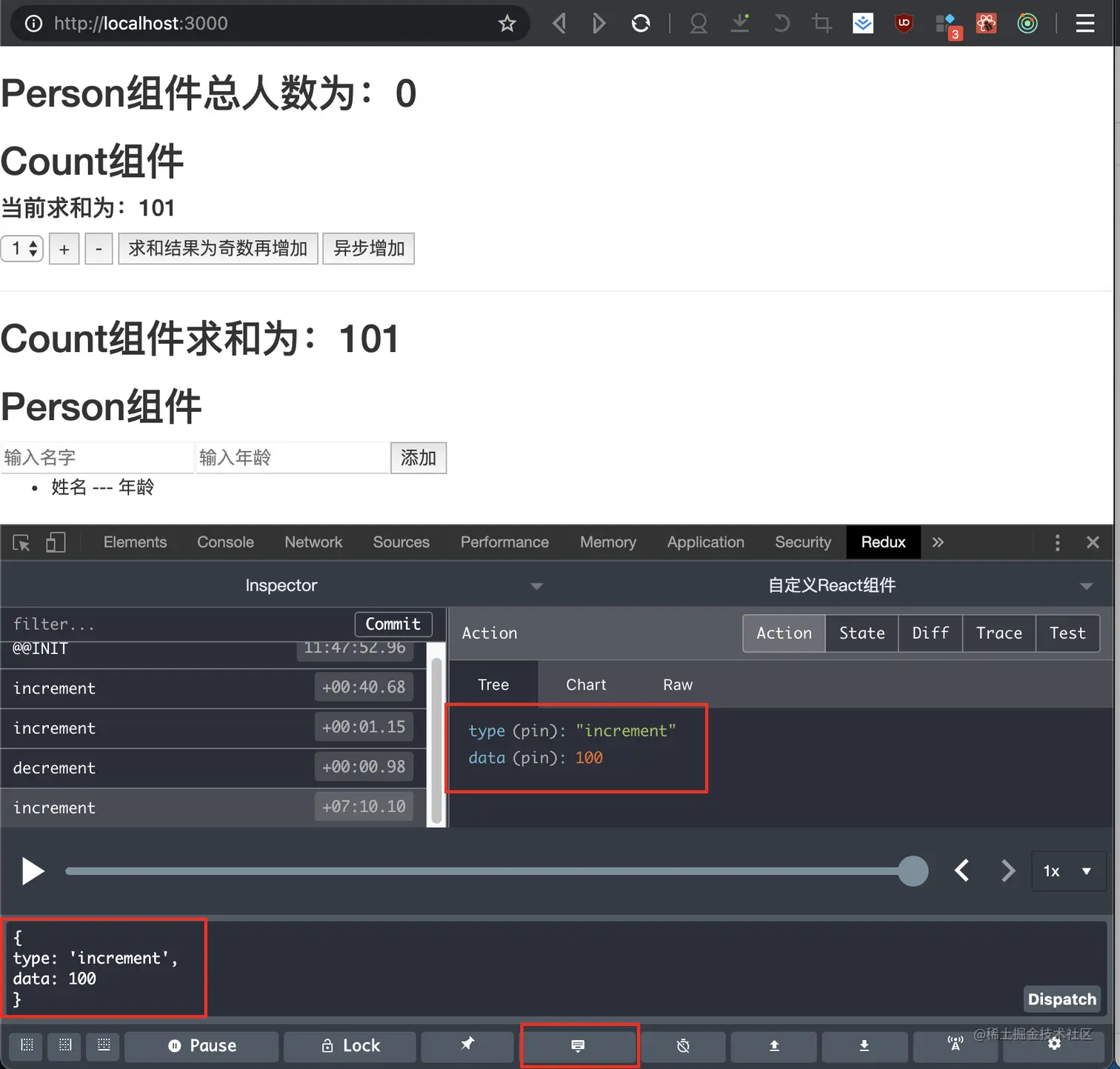Focus the 输入名字 input field
Viewport: 1120px width, 1069px height.
(x=97, y=458)
